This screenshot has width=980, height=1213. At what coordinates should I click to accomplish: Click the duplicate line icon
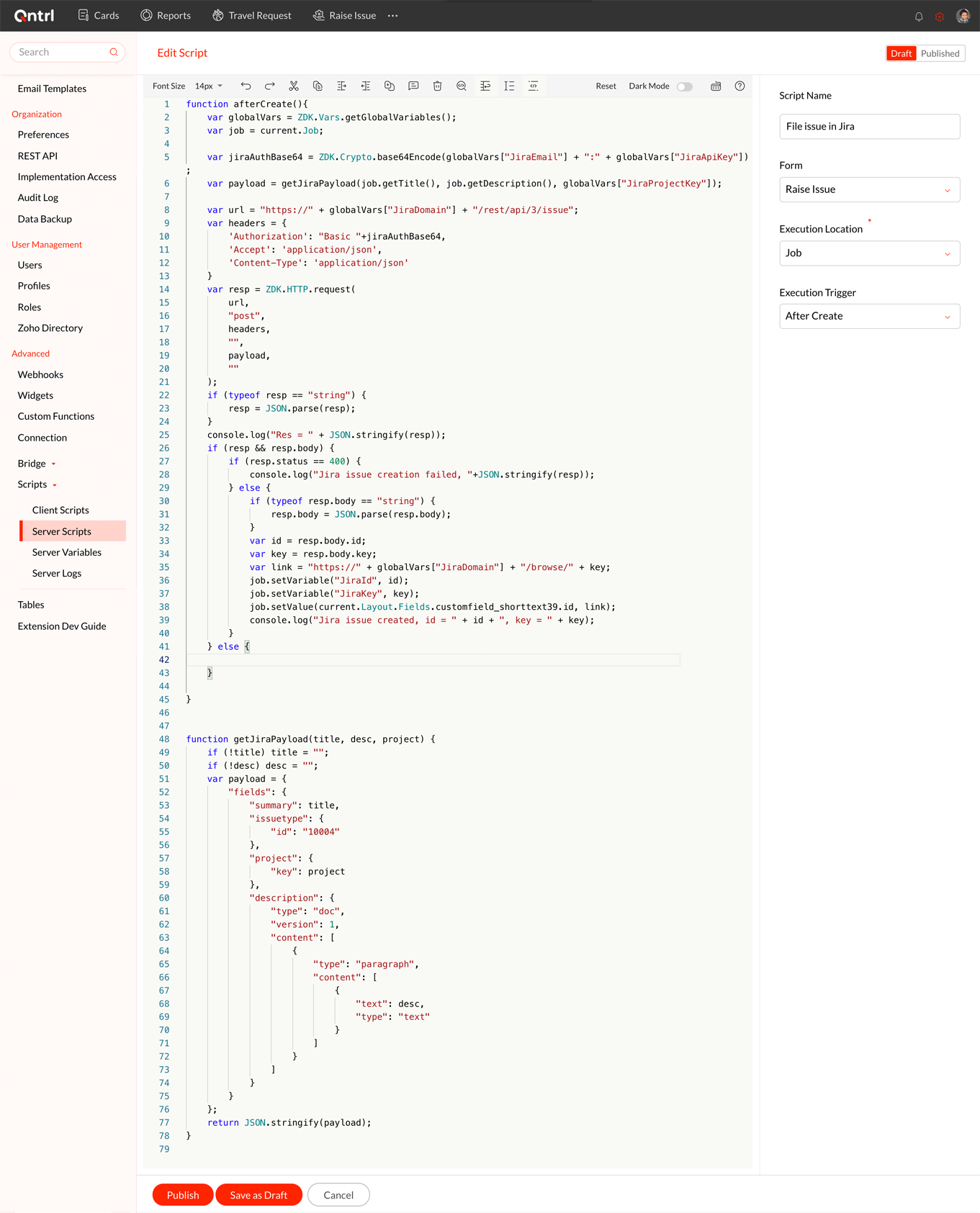(390, 86)
